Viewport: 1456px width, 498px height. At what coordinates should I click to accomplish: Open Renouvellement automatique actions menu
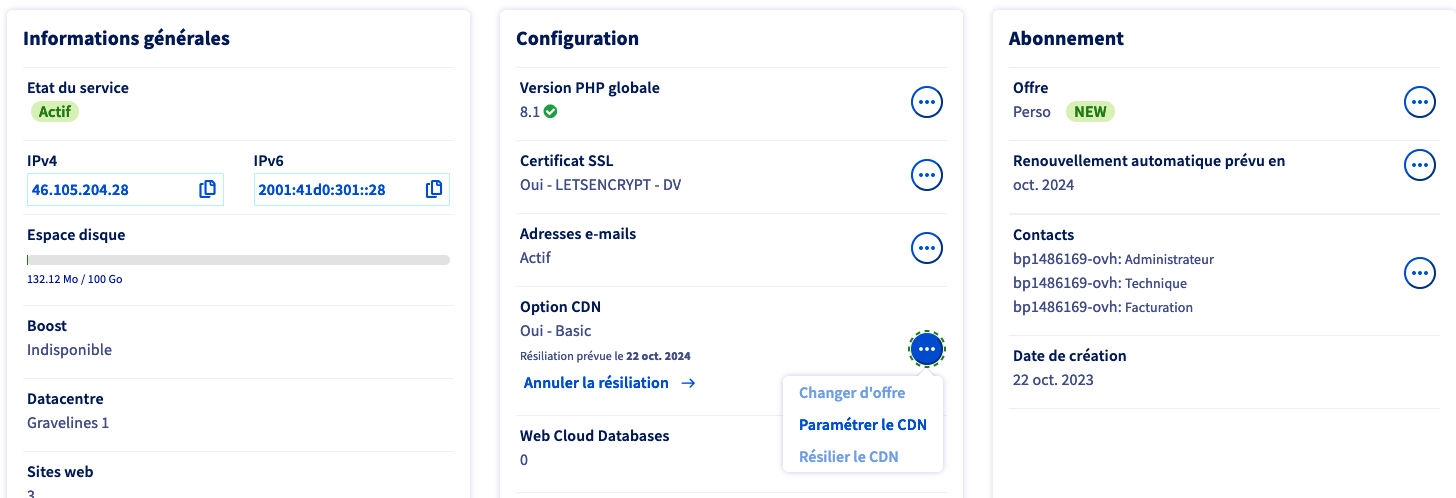pyautogui.click(x=1420, y=165)
